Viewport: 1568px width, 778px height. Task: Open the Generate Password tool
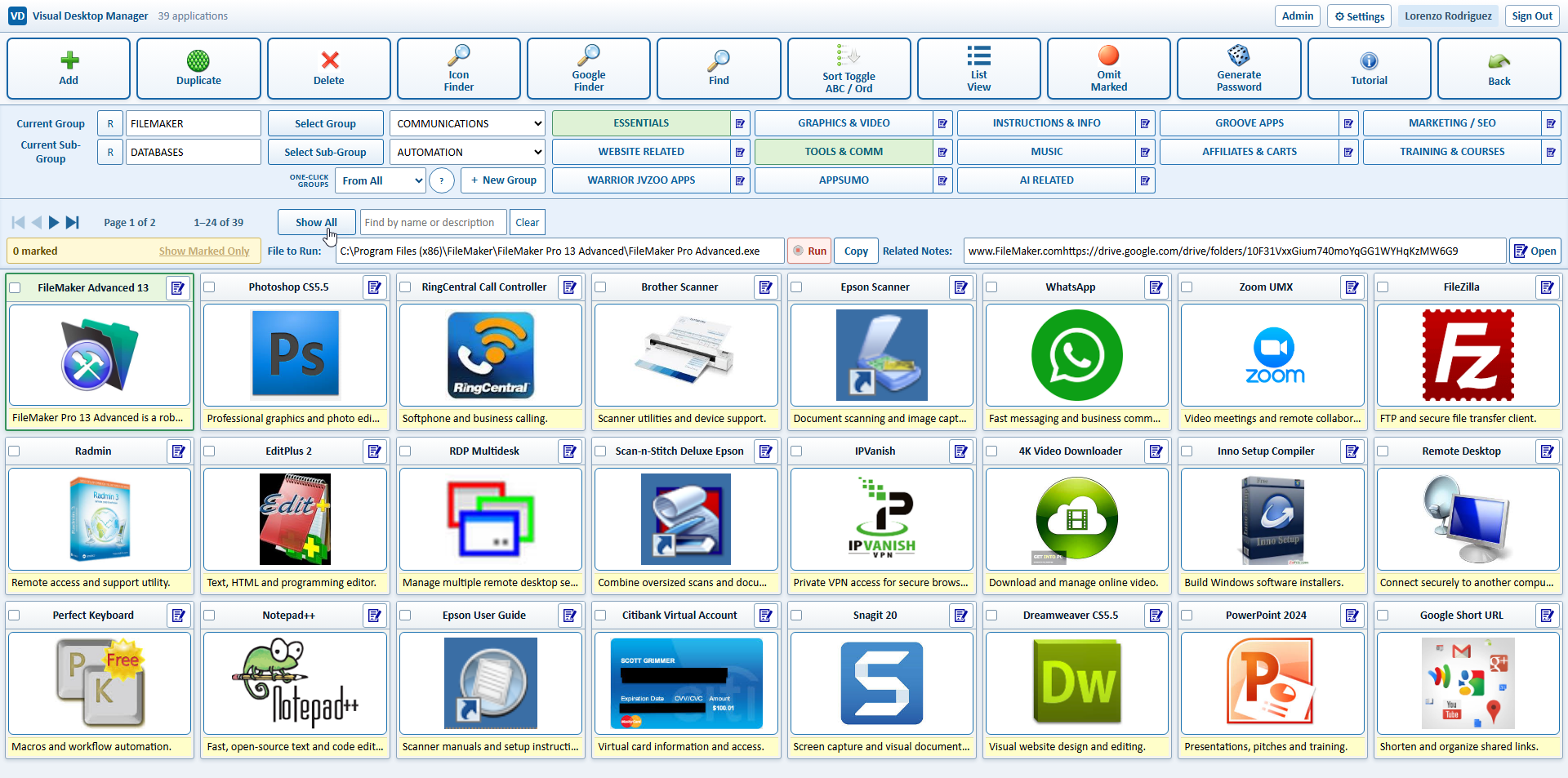pos(1239,69)
